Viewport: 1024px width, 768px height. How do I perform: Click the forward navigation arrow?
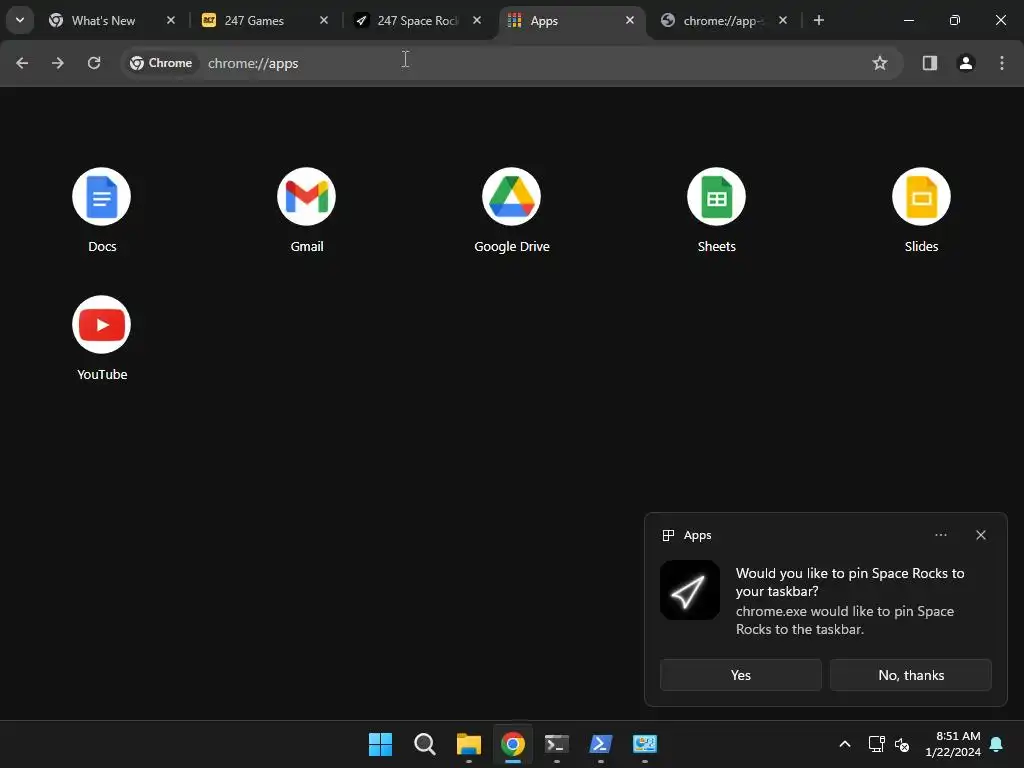pos(58,63)
